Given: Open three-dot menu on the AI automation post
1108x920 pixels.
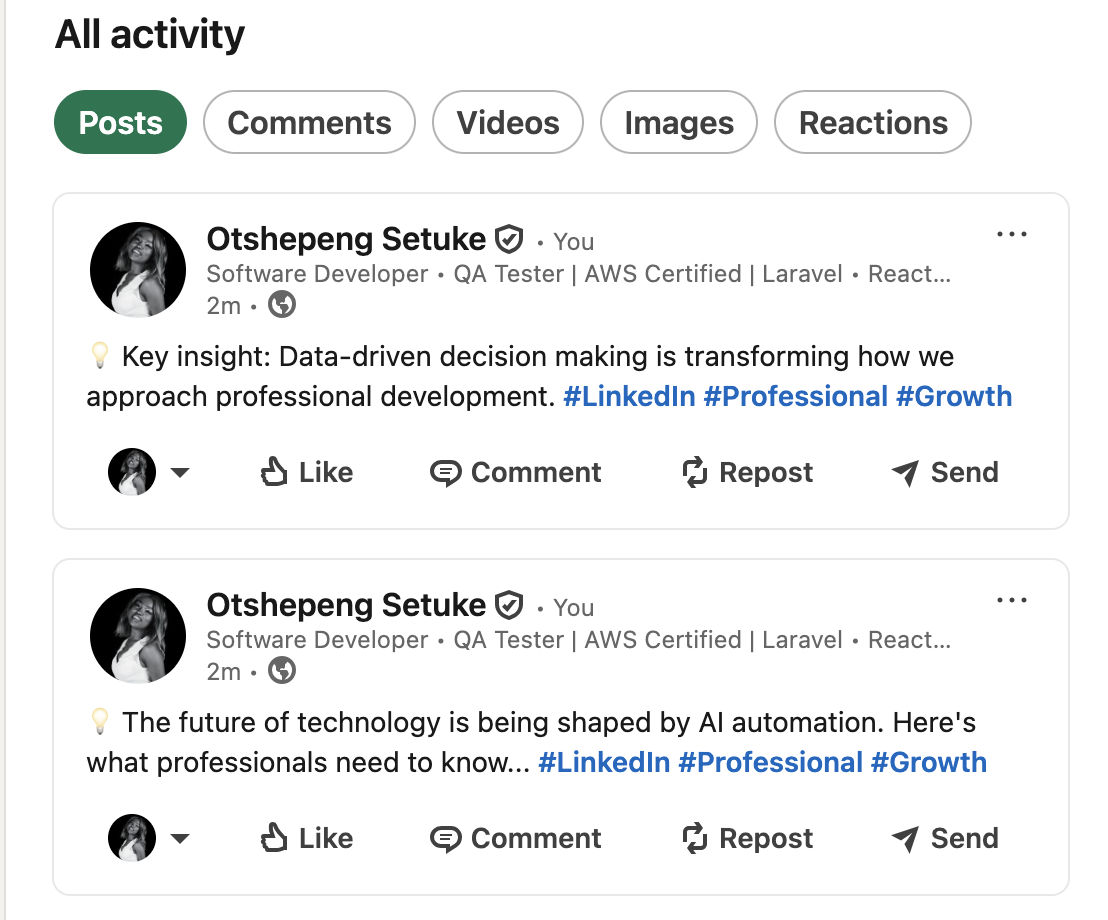Looking at the screenshot, I should coord(1012,601).
